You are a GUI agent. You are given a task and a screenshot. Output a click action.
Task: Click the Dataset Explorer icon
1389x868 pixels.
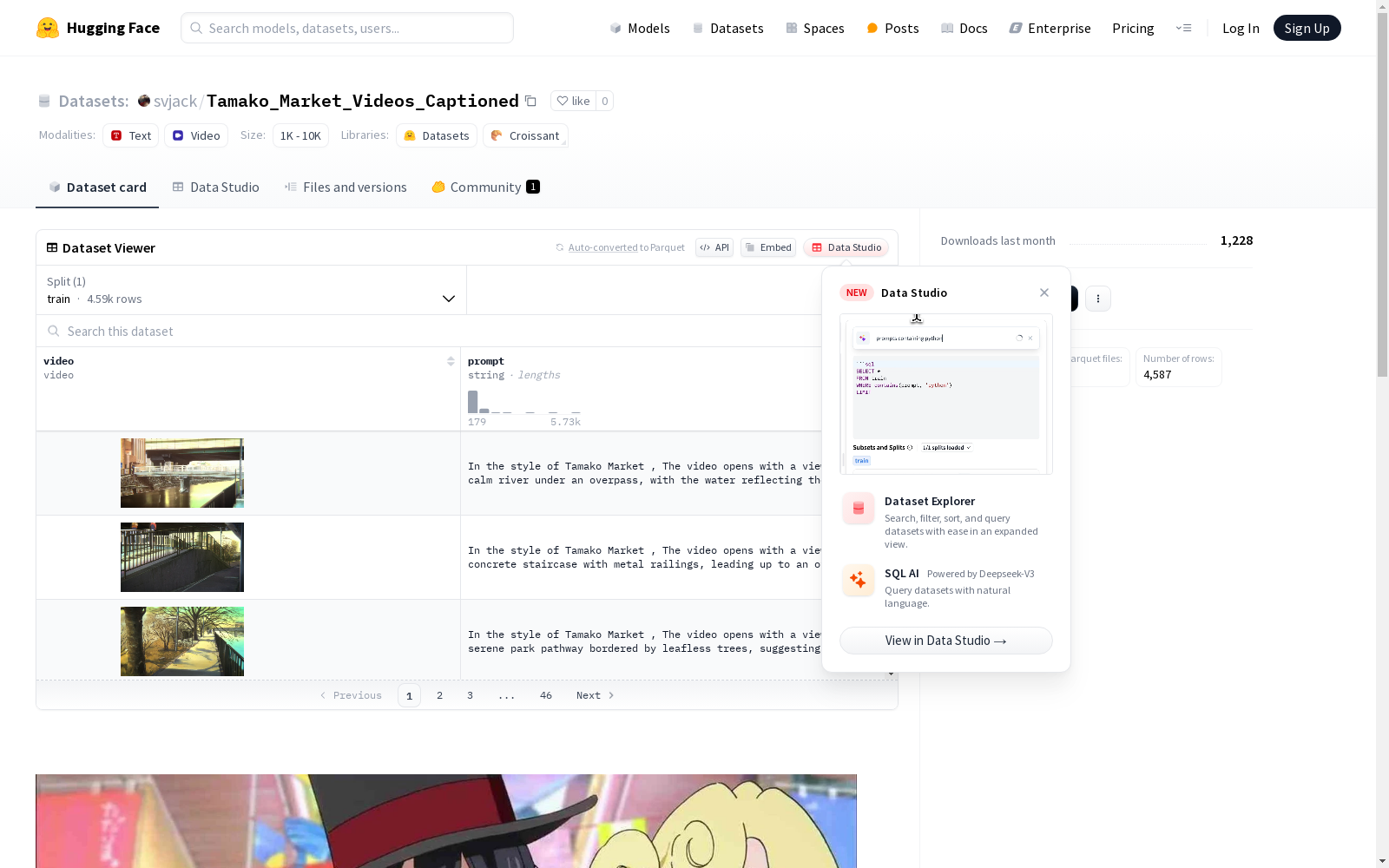(x=858, y=509)
